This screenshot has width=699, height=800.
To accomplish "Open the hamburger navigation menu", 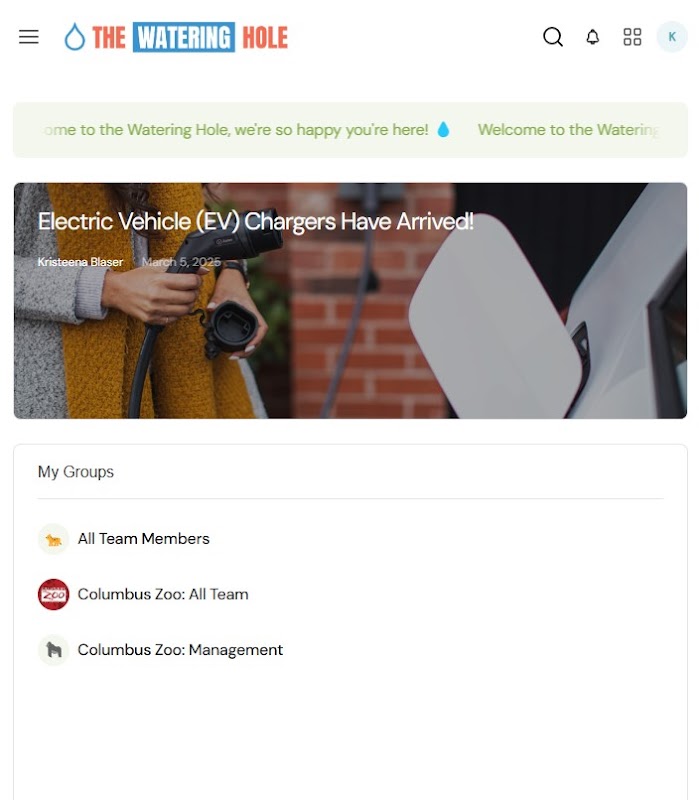I will coord(29,37).
